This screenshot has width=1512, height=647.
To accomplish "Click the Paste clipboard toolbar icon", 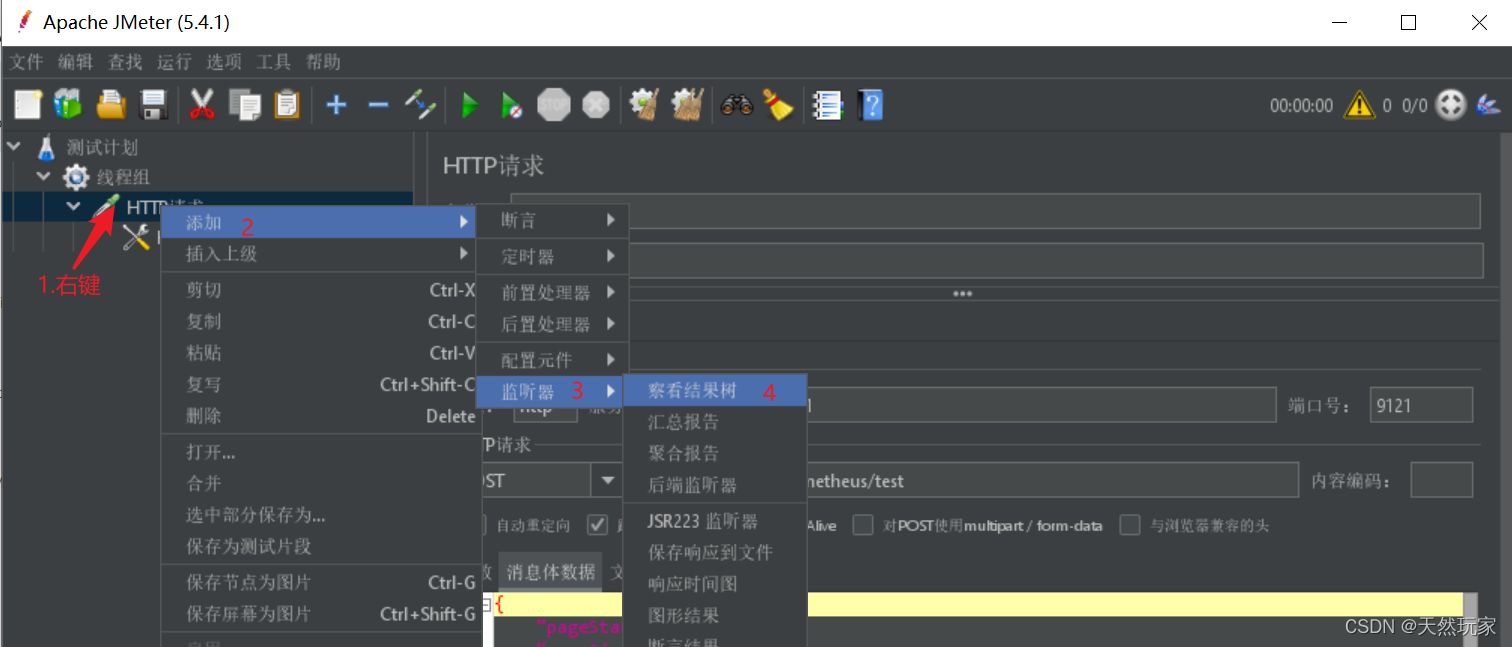I will 287,104.
